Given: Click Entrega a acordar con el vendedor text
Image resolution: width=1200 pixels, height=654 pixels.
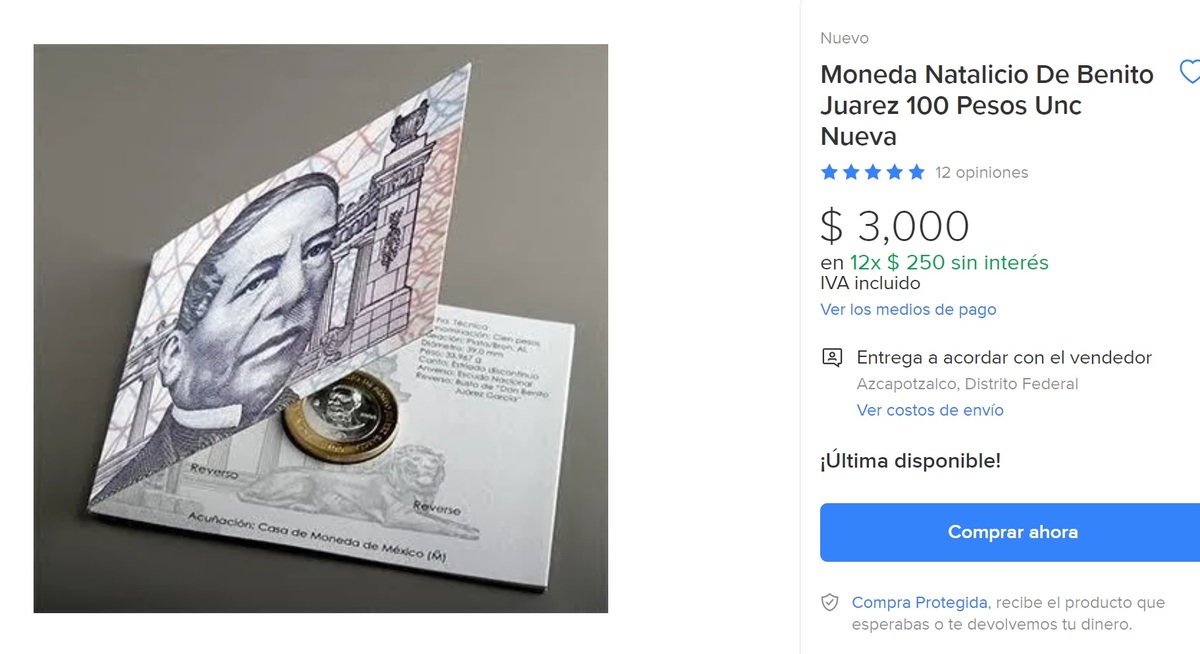Looking at the screenshot, I should click(1004, 358).
